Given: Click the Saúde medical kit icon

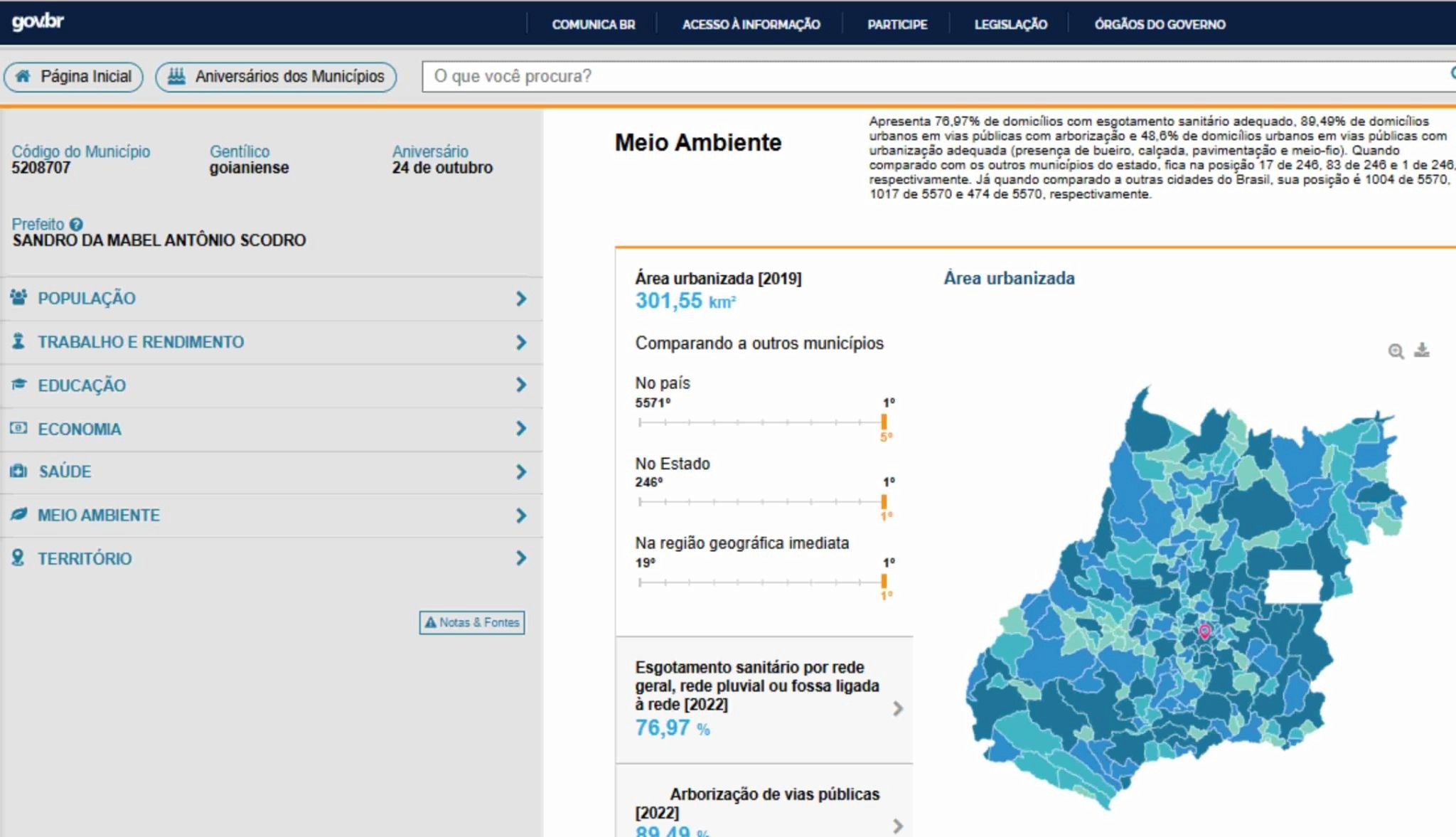Looking at the screenshot, I should (x=19, y=471).
